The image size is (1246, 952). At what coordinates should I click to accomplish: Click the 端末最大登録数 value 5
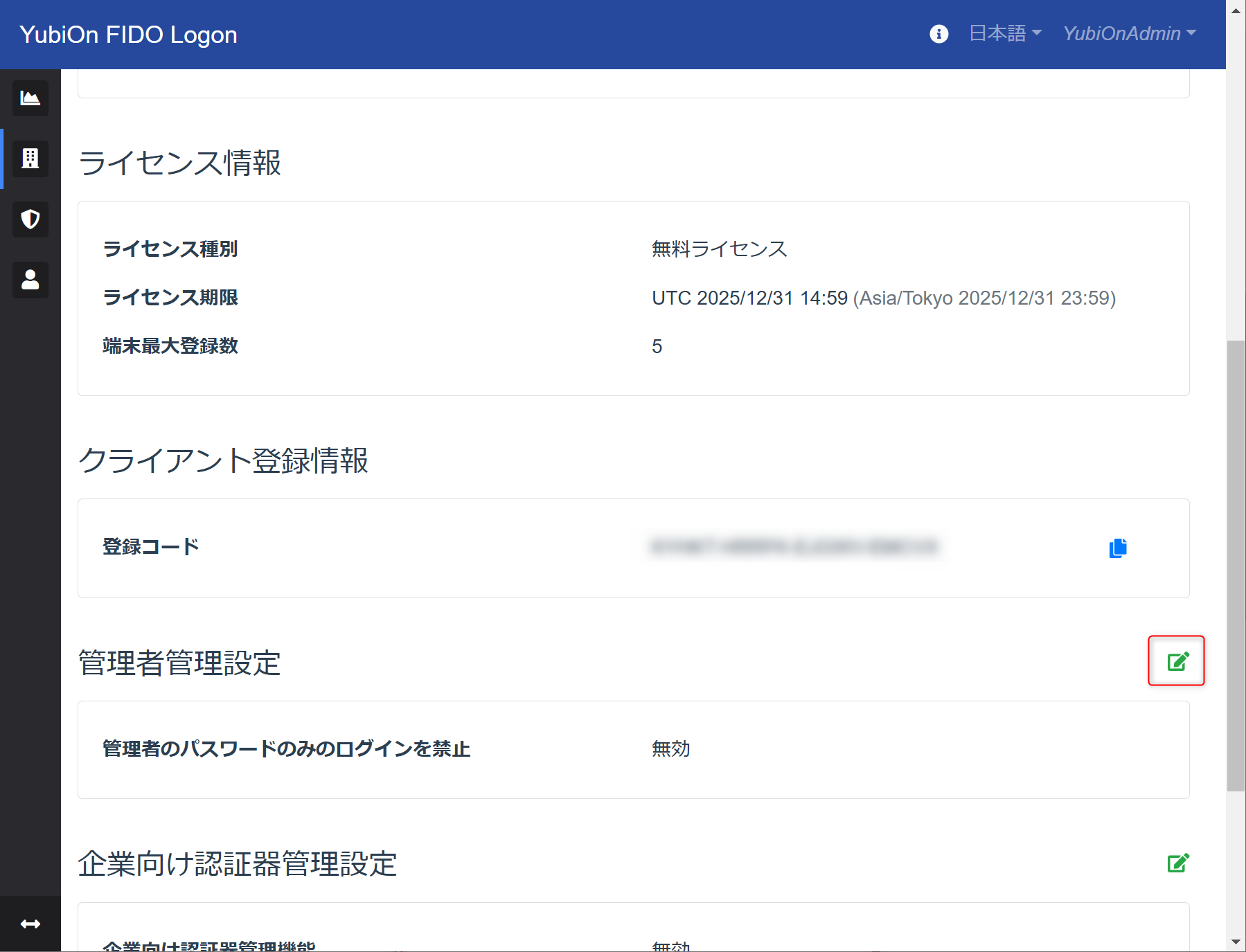657,346
